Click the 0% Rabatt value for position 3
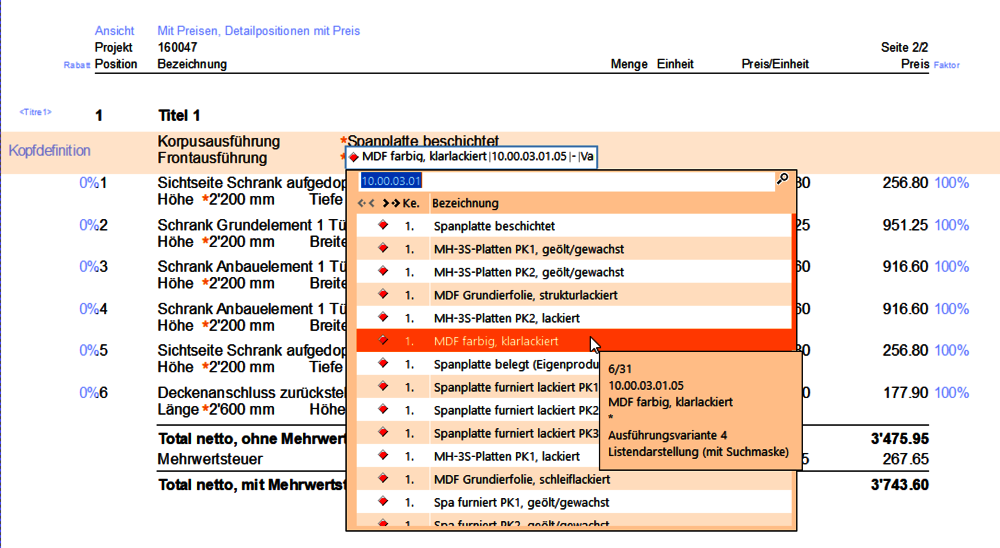The image size is (1000, 548). (x=89, y=267)
